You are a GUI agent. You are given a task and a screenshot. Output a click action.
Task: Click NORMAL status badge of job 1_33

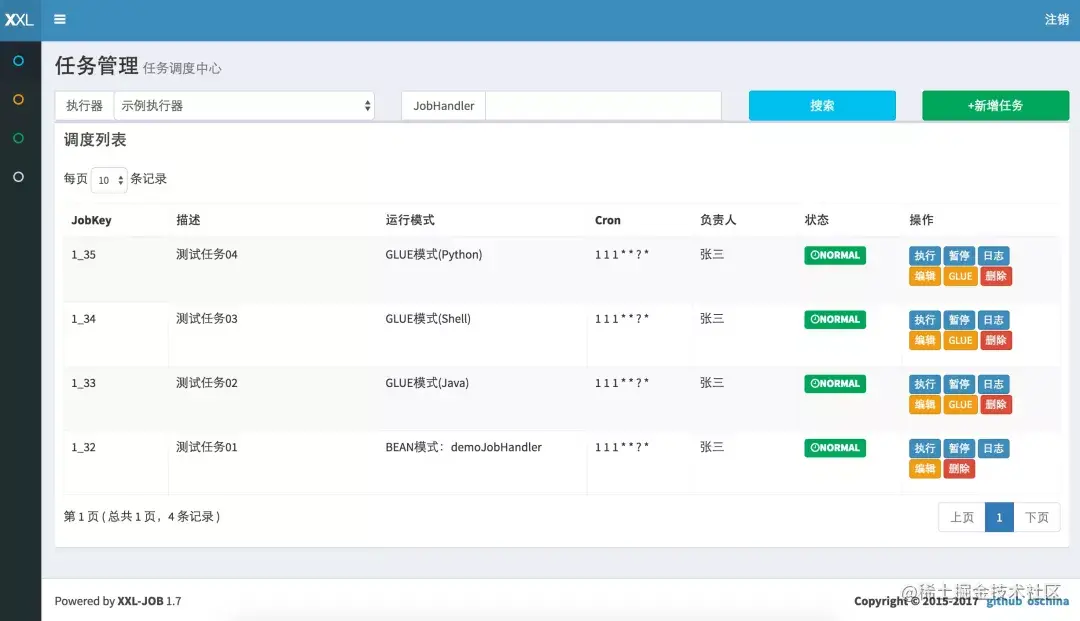click(835, 383)
